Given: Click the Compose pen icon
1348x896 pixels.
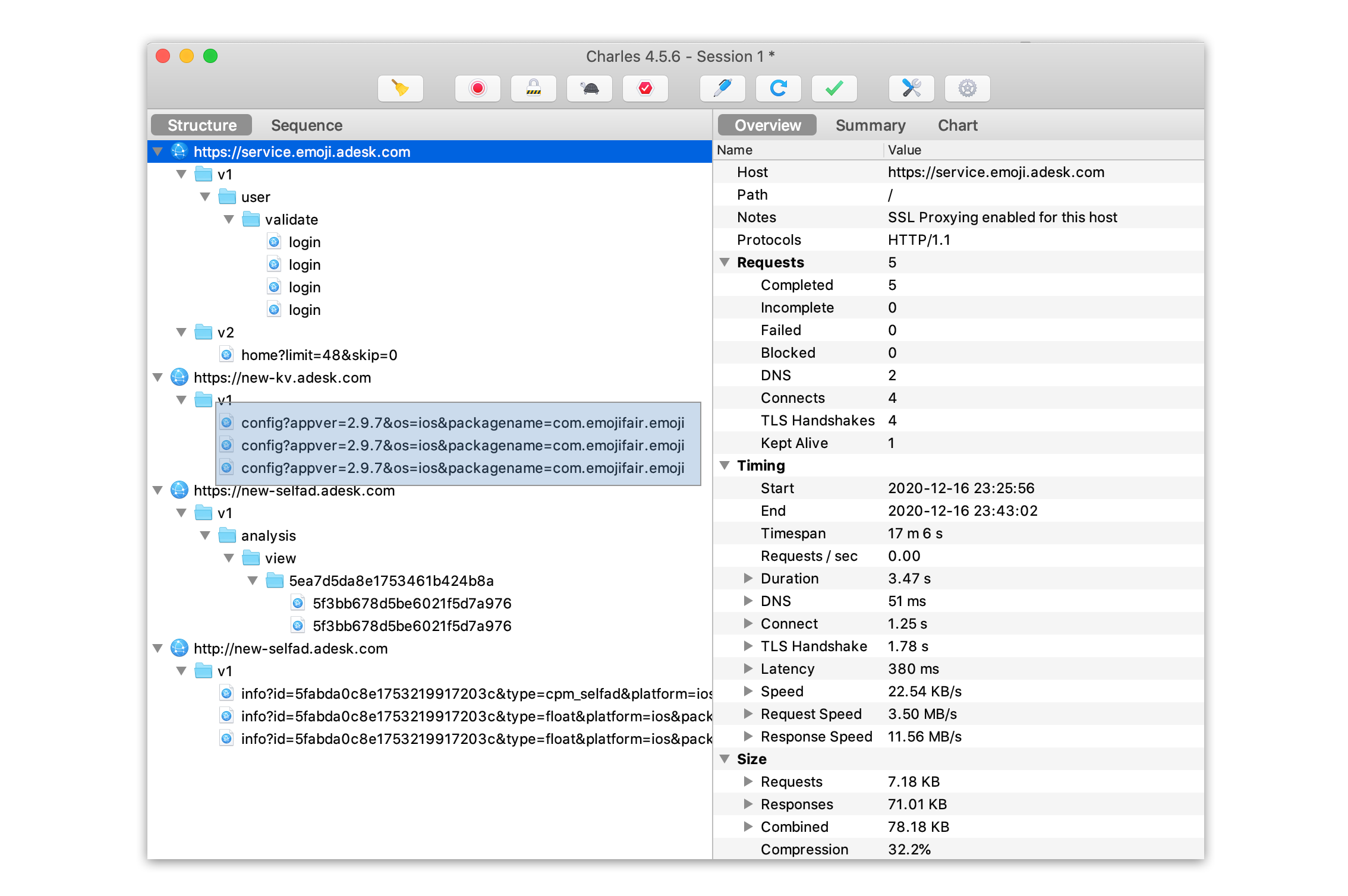Looking at the screenshot, I should point(722,89).
